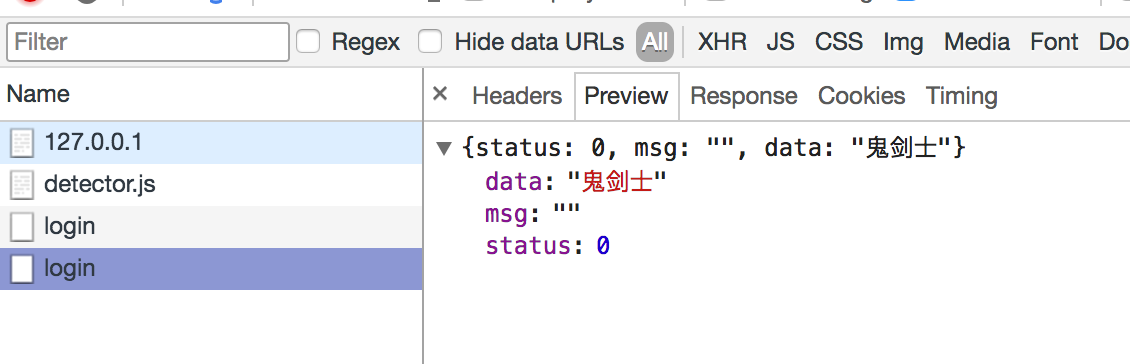This screenshot has height=364, width=1130.
Task: Click the script file icon beside detector.js
Action: tap(22, 185)
